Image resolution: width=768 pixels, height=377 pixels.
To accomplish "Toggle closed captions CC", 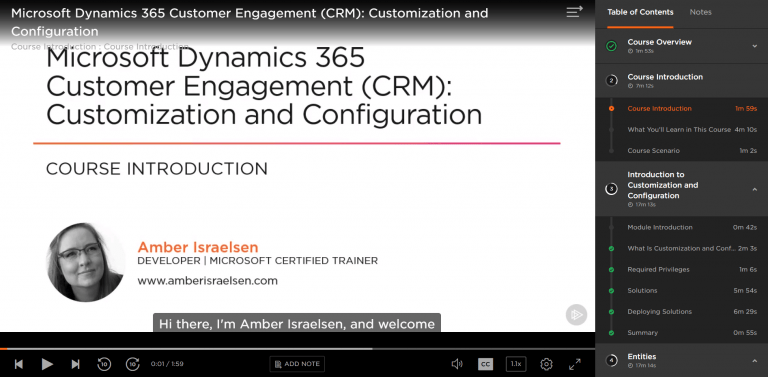I will [485, 364].
